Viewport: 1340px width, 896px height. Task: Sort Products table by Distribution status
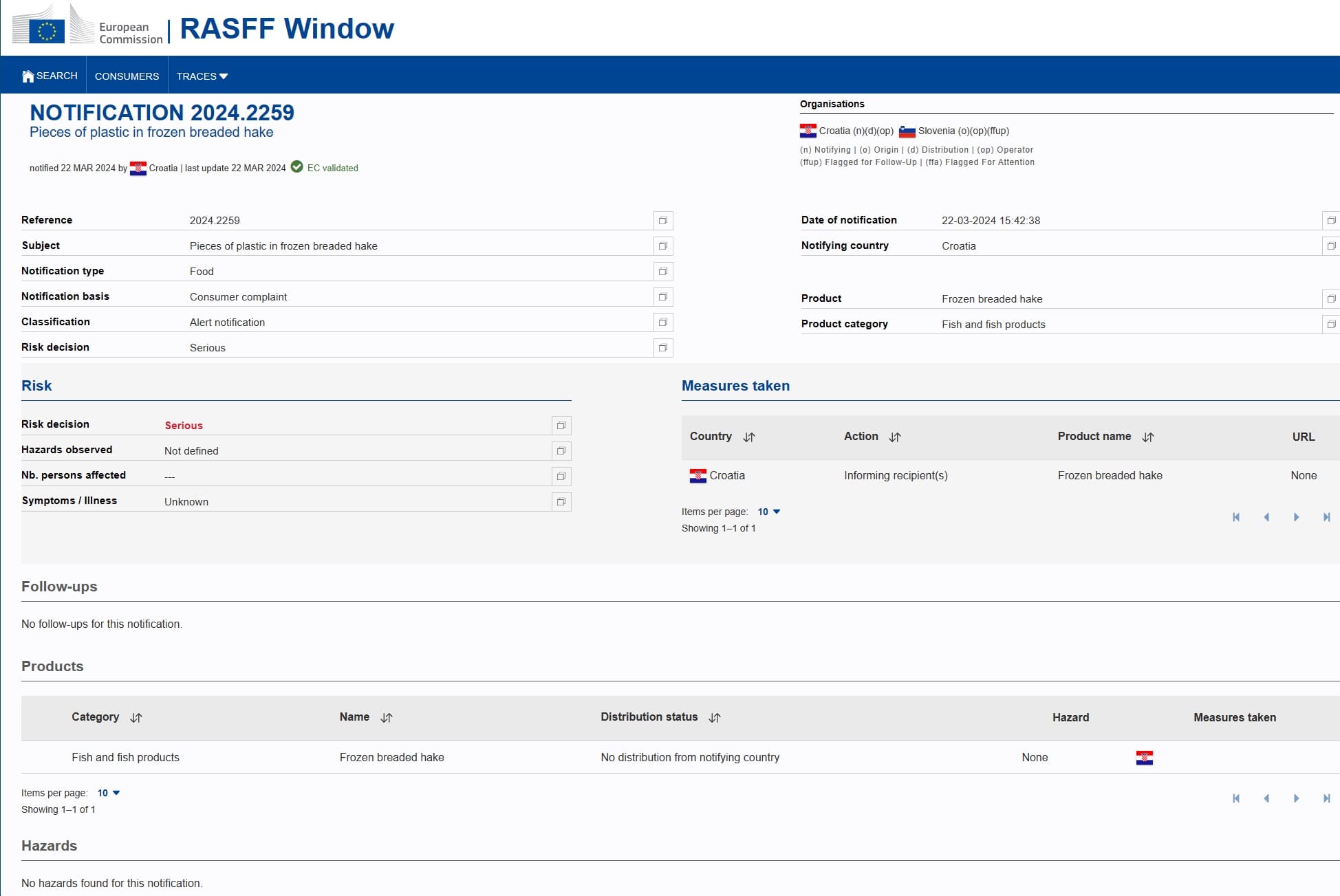tap(715, 718)
